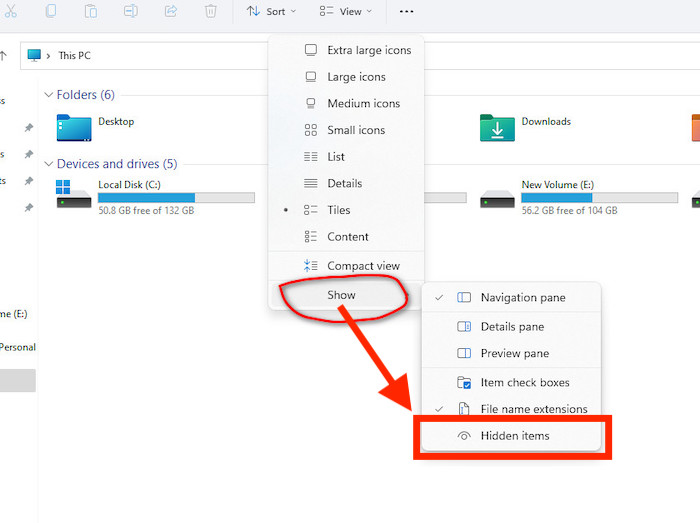Screen dimensions: 700x523
Task: Select the New Volume (E:) drive icon
Action: 497,199
